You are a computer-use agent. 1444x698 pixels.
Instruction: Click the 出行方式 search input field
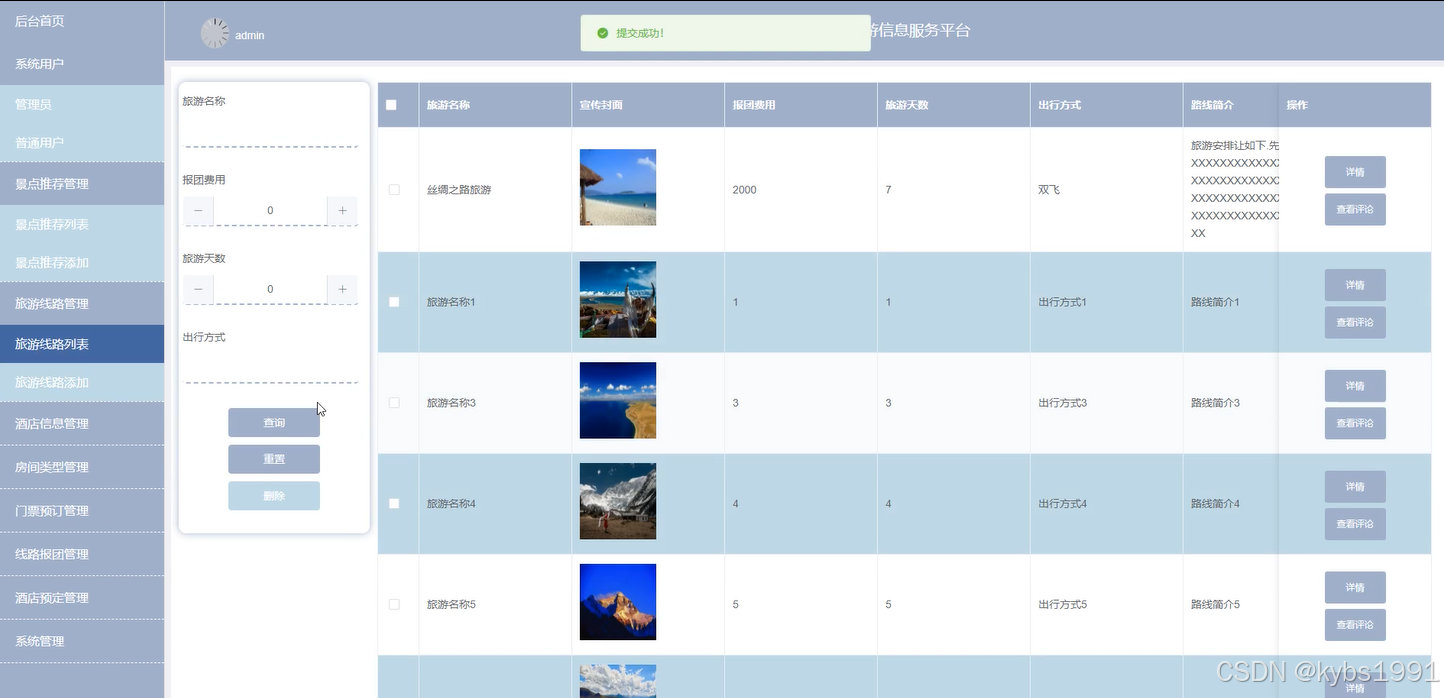click(270, 368)
